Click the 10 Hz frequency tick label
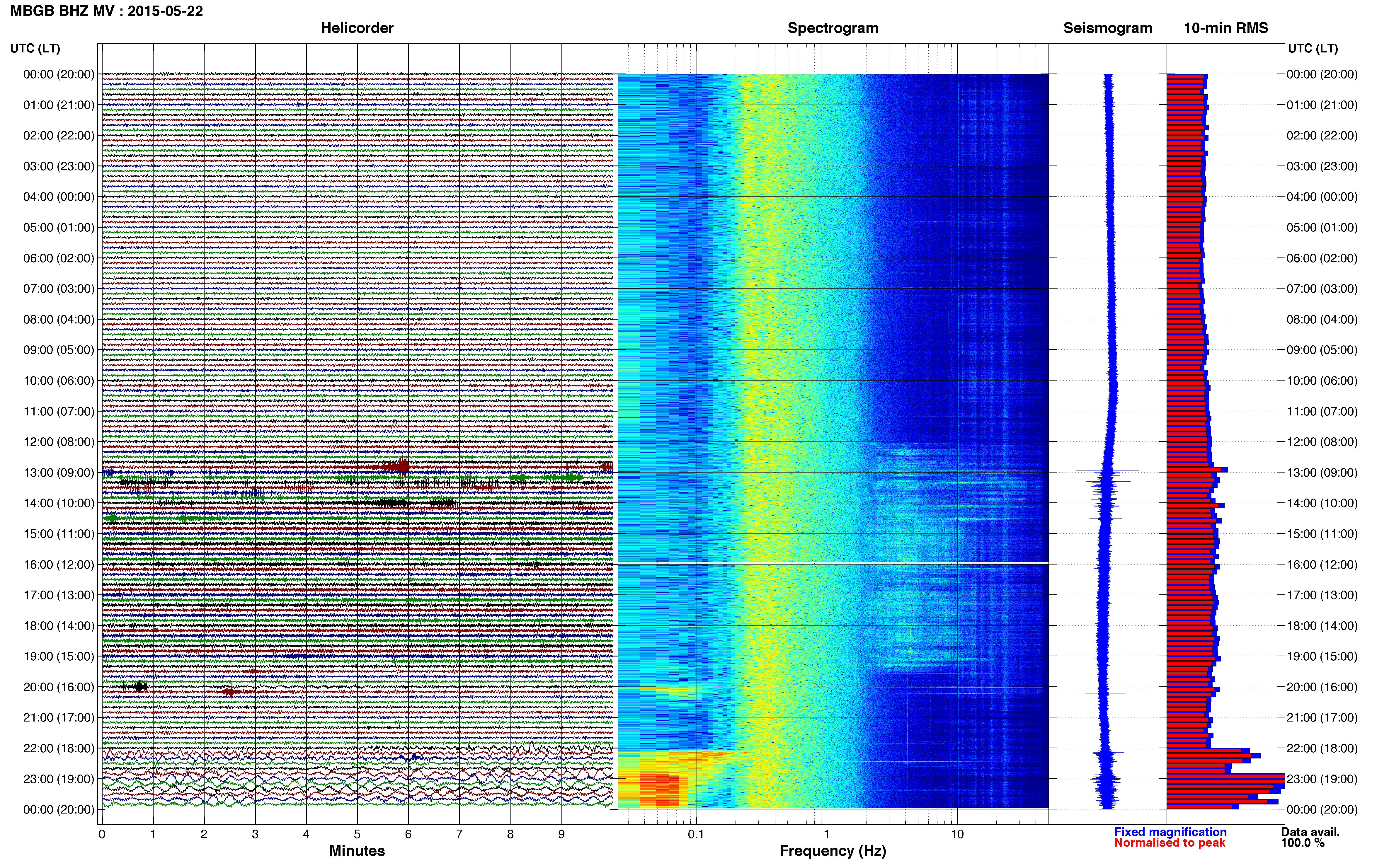The height and width of the screenshot is (868, 1389). (x=957, y=834)
